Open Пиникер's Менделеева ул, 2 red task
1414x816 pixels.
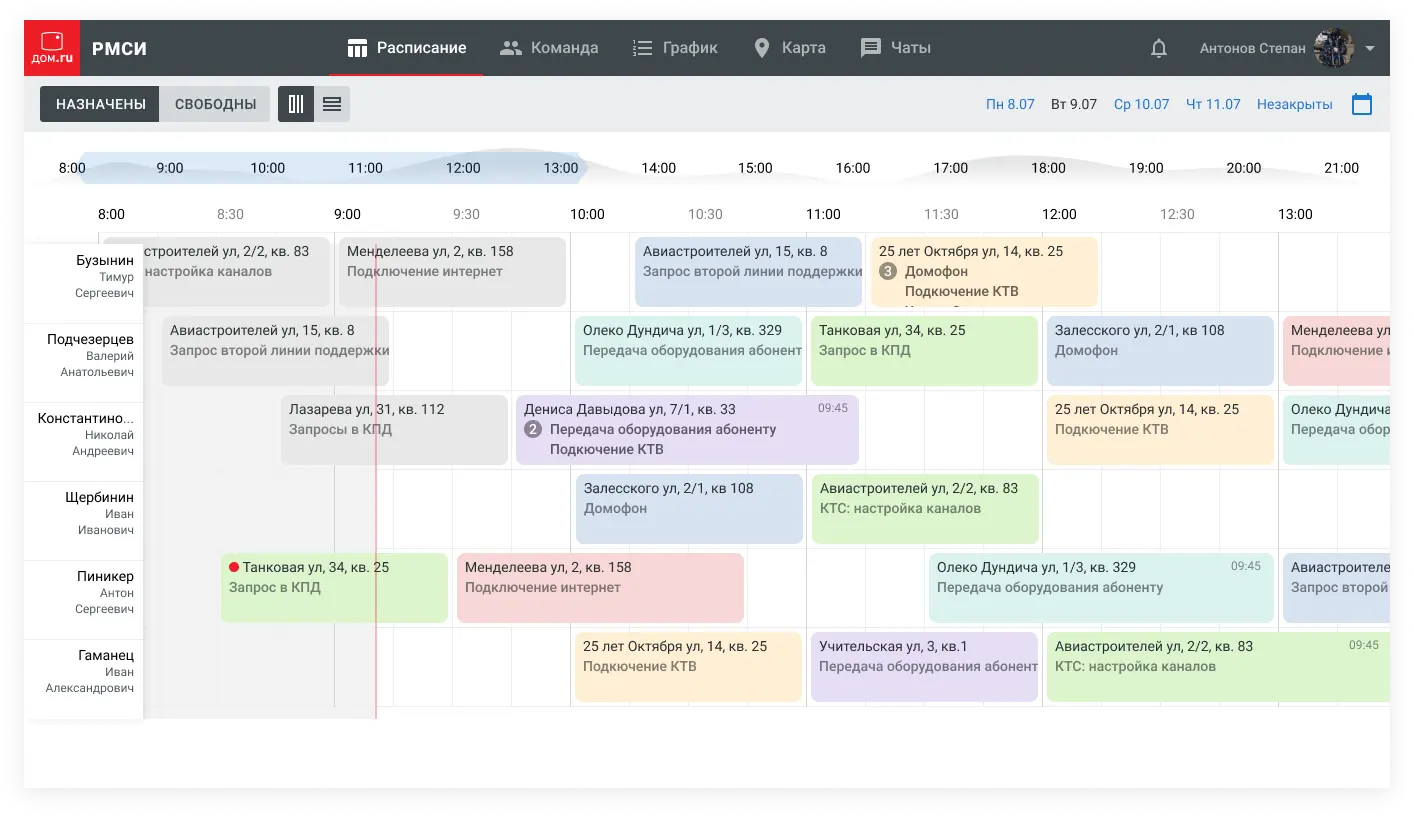tap(600, 588)
